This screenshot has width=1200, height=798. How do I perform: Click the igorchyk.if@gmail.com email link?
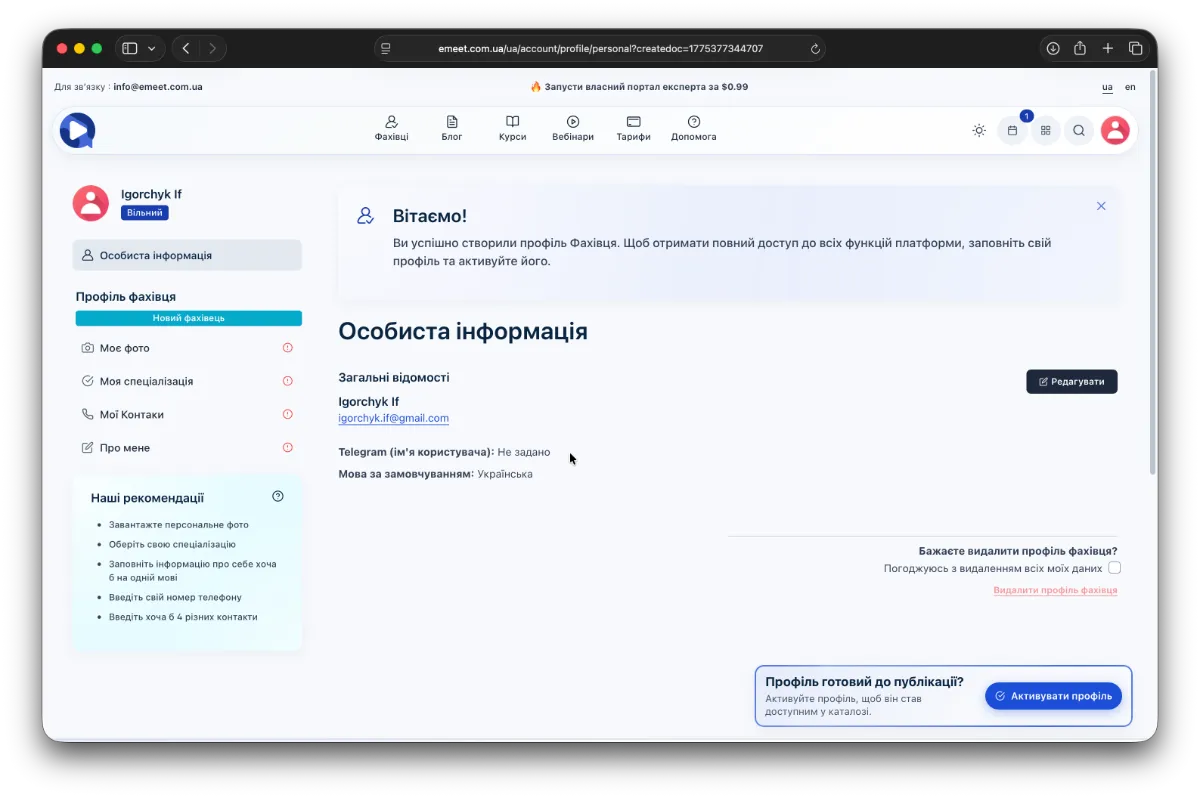[x=393, y=418]
